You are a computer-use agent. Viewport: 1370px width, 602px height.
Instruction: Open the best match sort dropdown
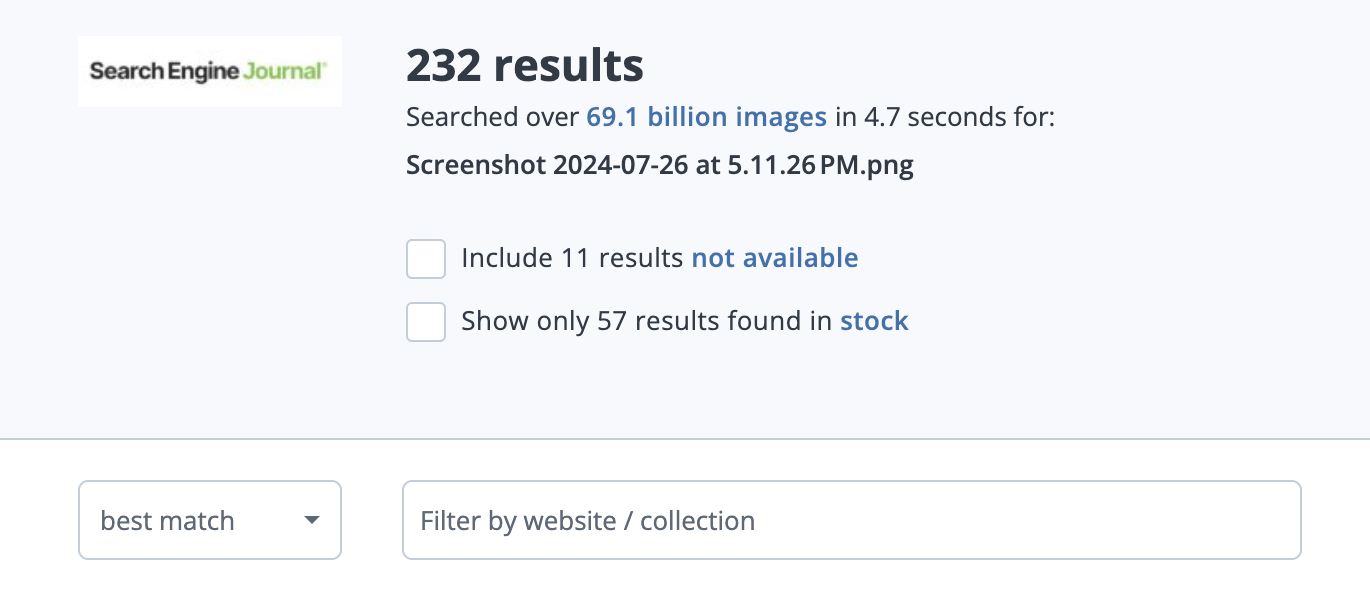[210, 520]
